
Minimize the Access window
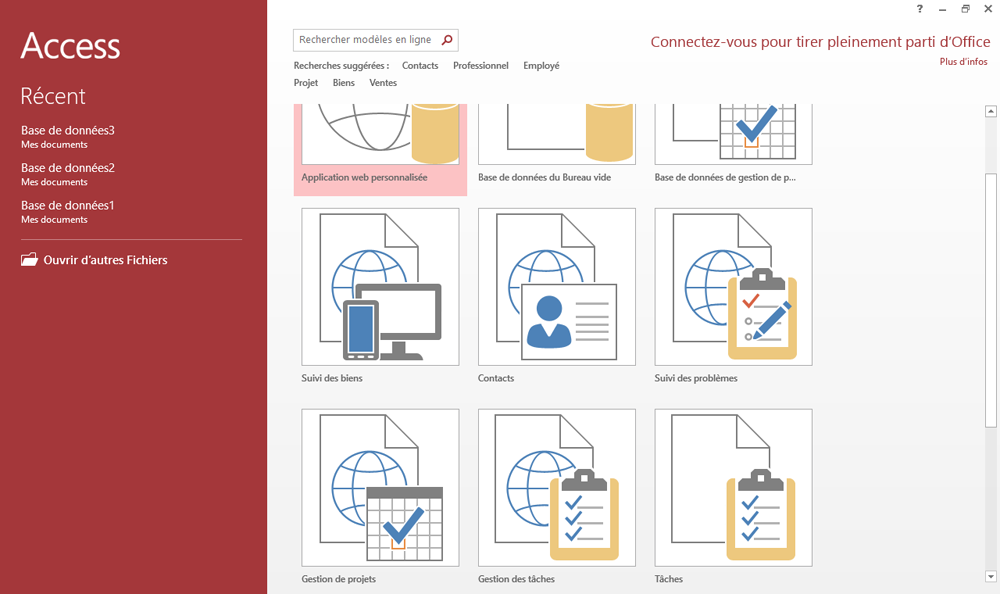tap(942, 9)
